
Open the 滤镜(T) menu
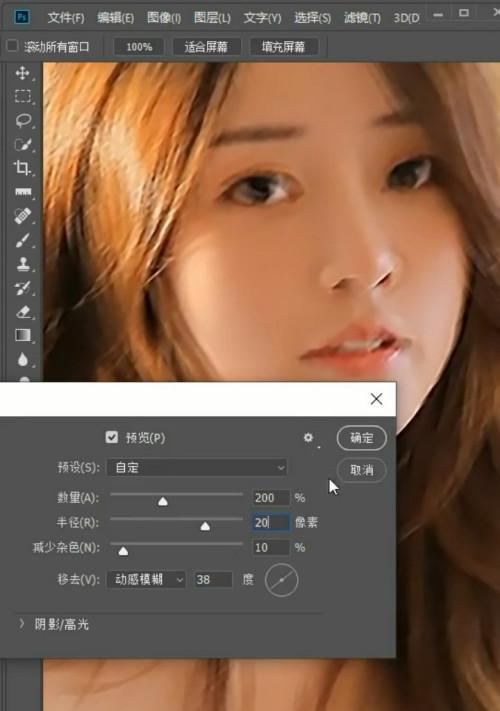point(362,18)
